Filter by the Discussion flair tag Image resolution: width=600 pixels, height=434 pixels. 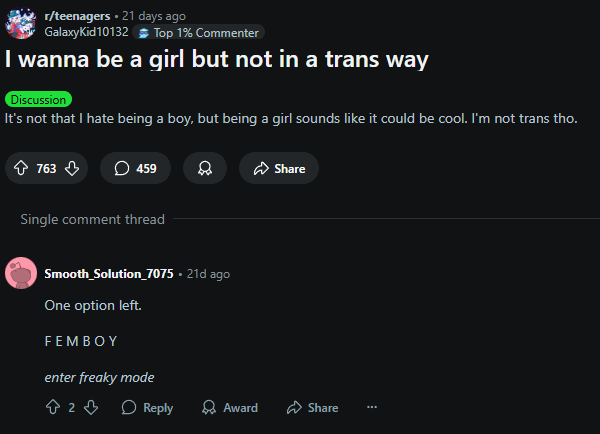point(38,100)
